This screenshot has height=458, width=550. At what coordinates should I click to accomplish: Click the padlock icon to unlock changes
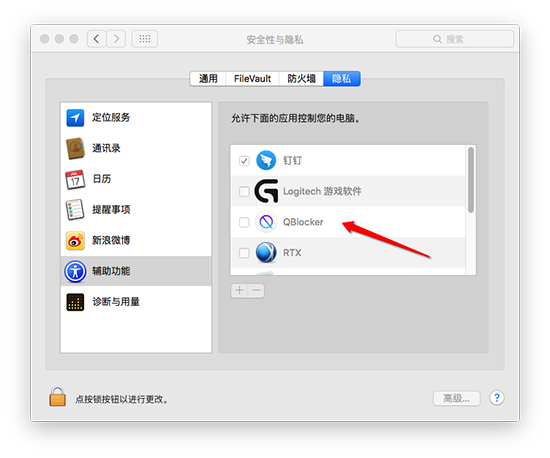(x=58, y=397)
